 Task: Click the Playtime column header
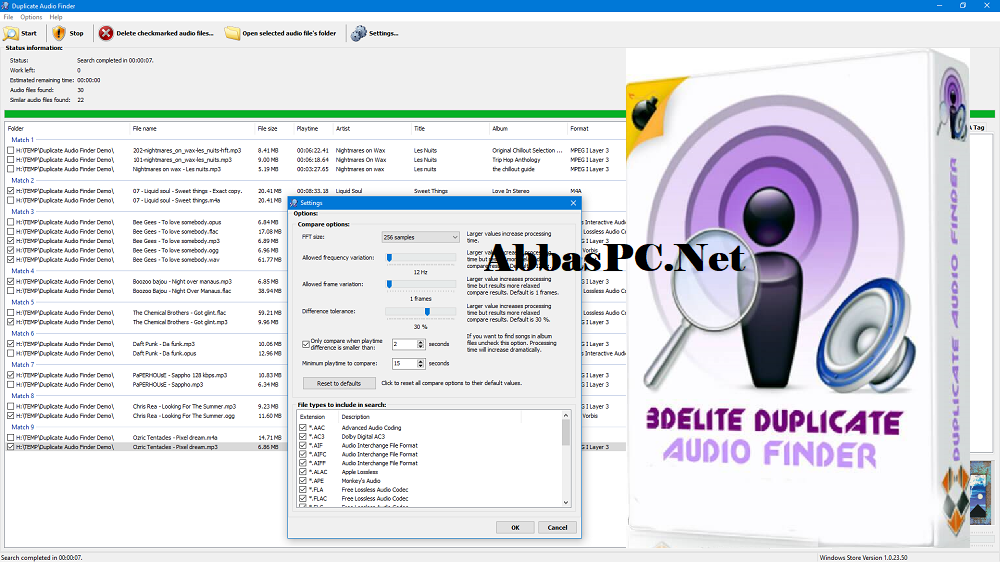[x=307, y=128]
